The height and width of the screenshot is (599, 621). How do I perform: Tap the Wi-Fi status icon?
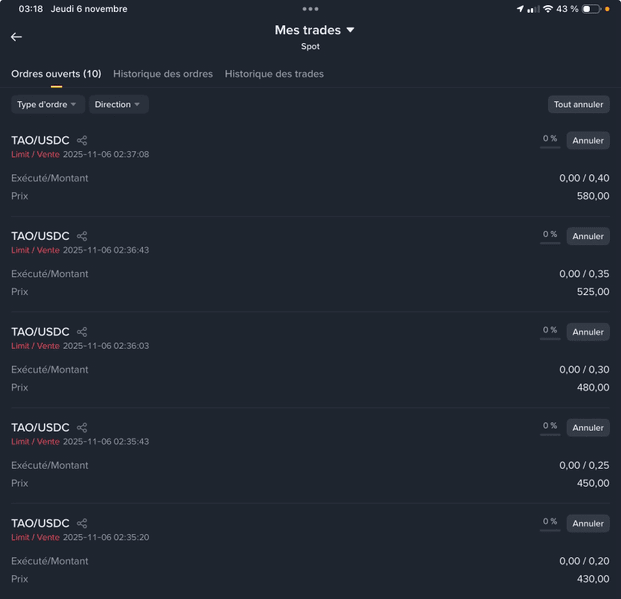(x=548, y=9)
